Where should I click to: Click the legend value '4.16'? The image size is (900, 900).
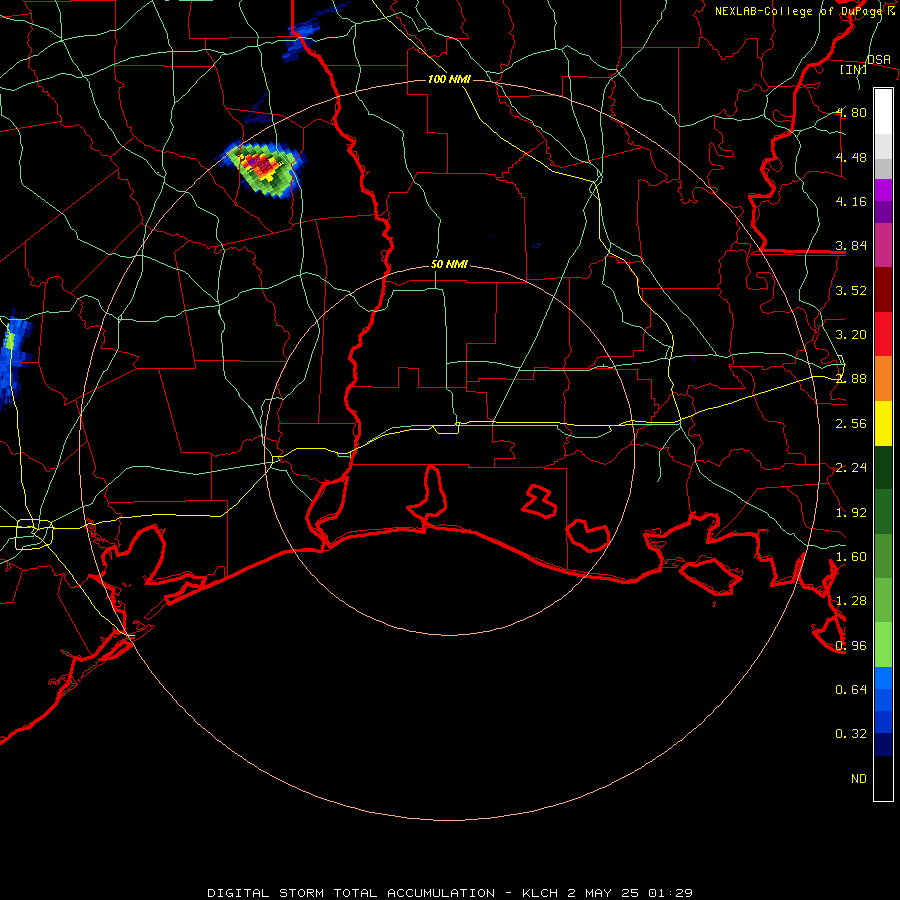point(851,201)
